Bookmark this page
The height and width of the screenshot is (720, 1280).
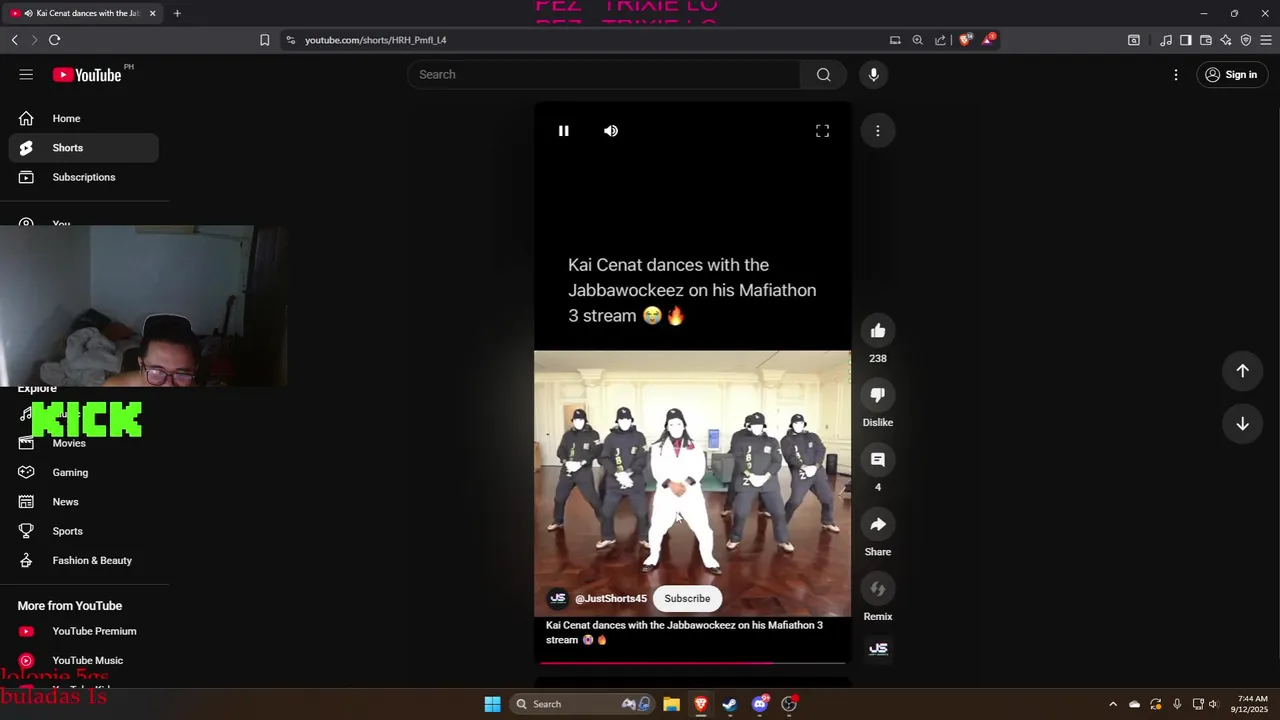(x=264, y=40)
